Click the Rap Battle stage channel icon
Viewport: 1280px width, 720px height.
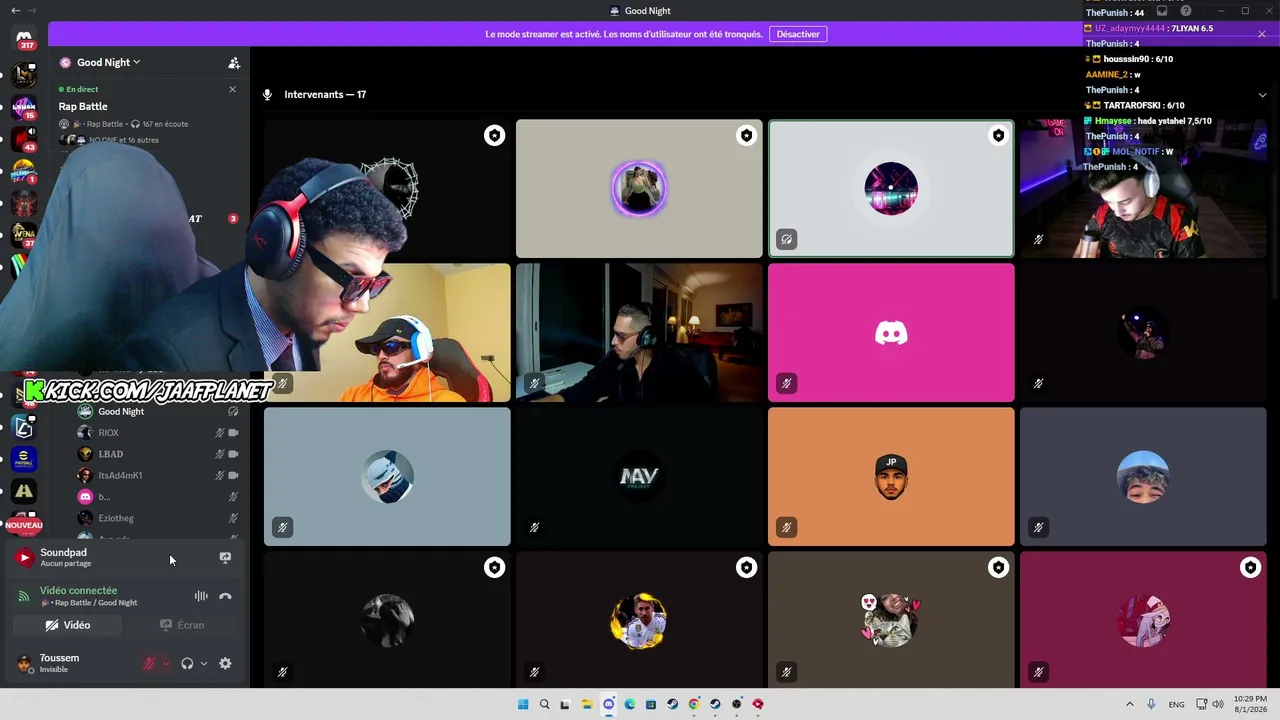point(65,124)
